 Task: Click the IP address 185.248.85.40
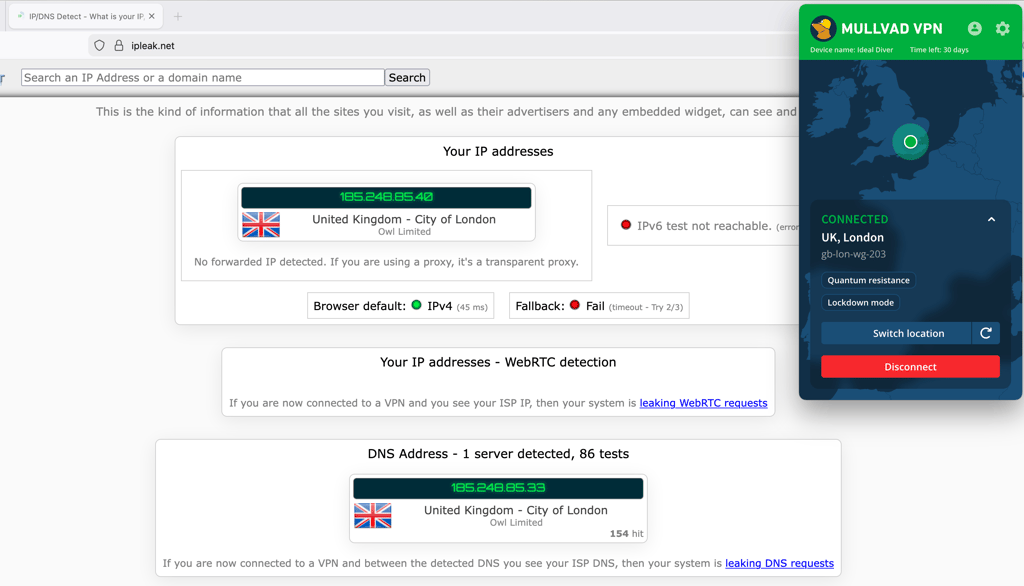click(386, 197)
